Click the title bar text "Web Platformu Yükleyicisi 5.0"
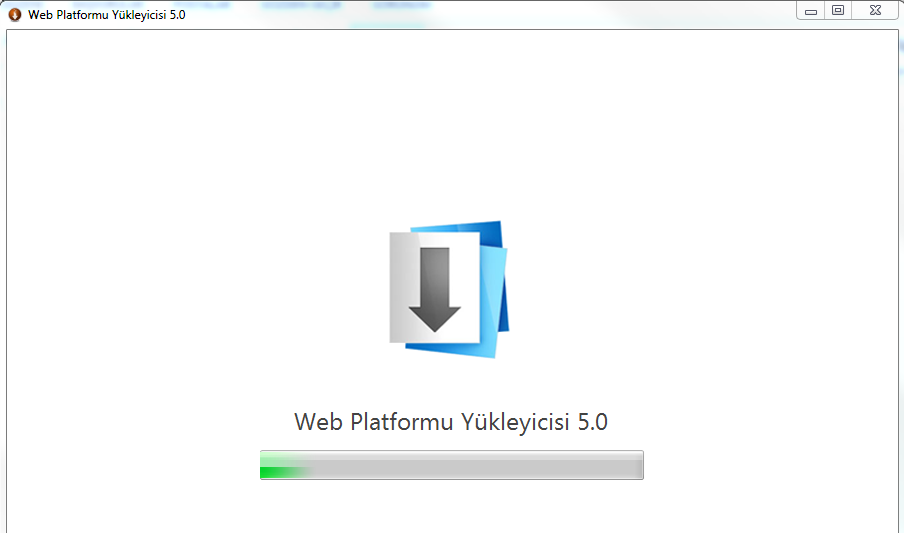This screenshot has width=904, height=533. pos(107,15)
